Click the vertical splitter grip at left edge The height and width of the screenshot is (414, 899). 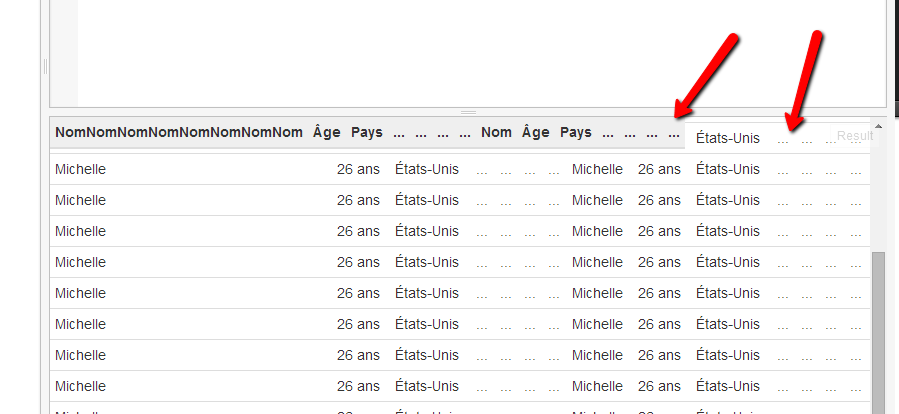(45, 67)
